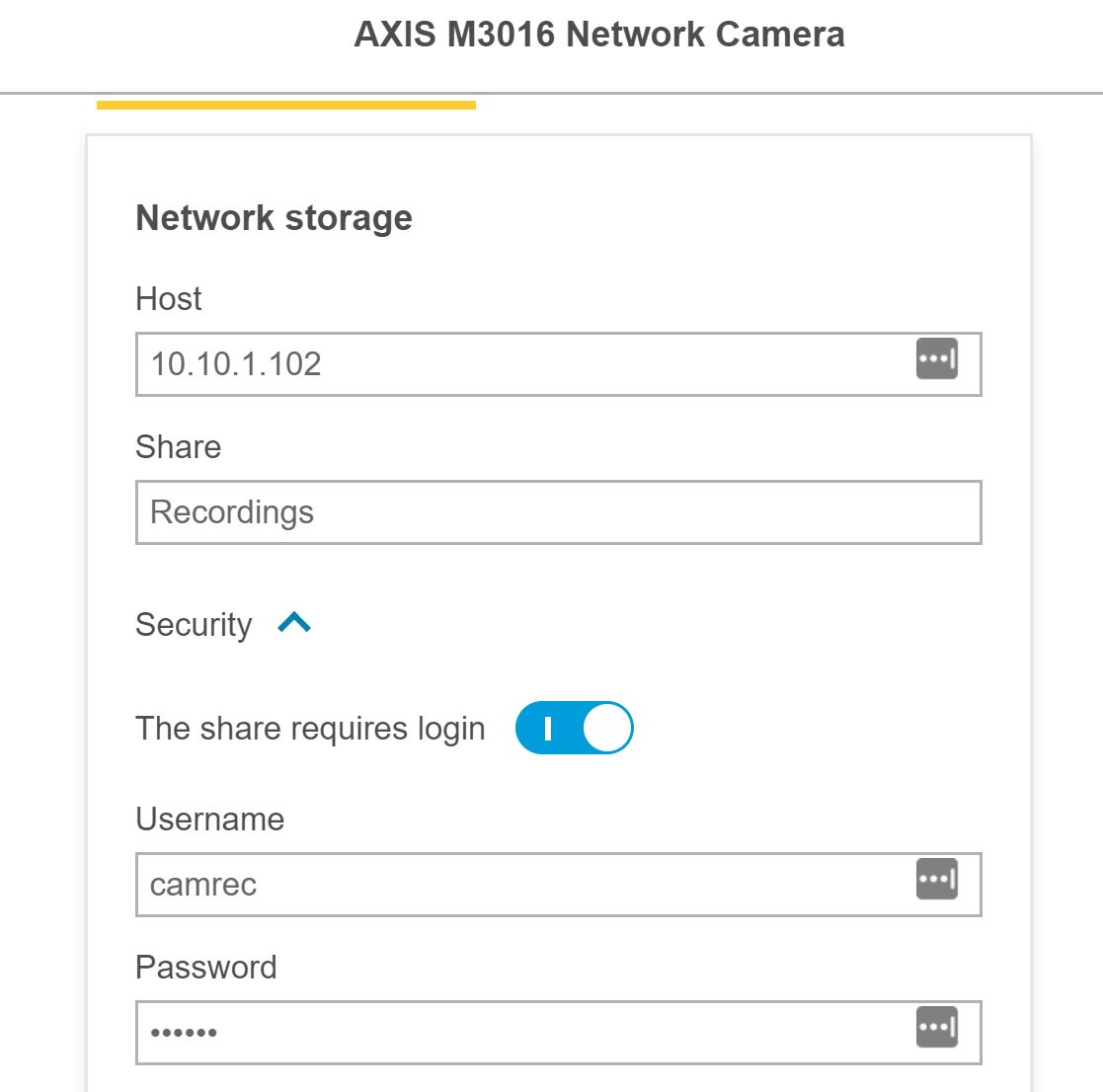Select the yellow-underlined active tab
1103x1092 pixels.
coord(286,105)
